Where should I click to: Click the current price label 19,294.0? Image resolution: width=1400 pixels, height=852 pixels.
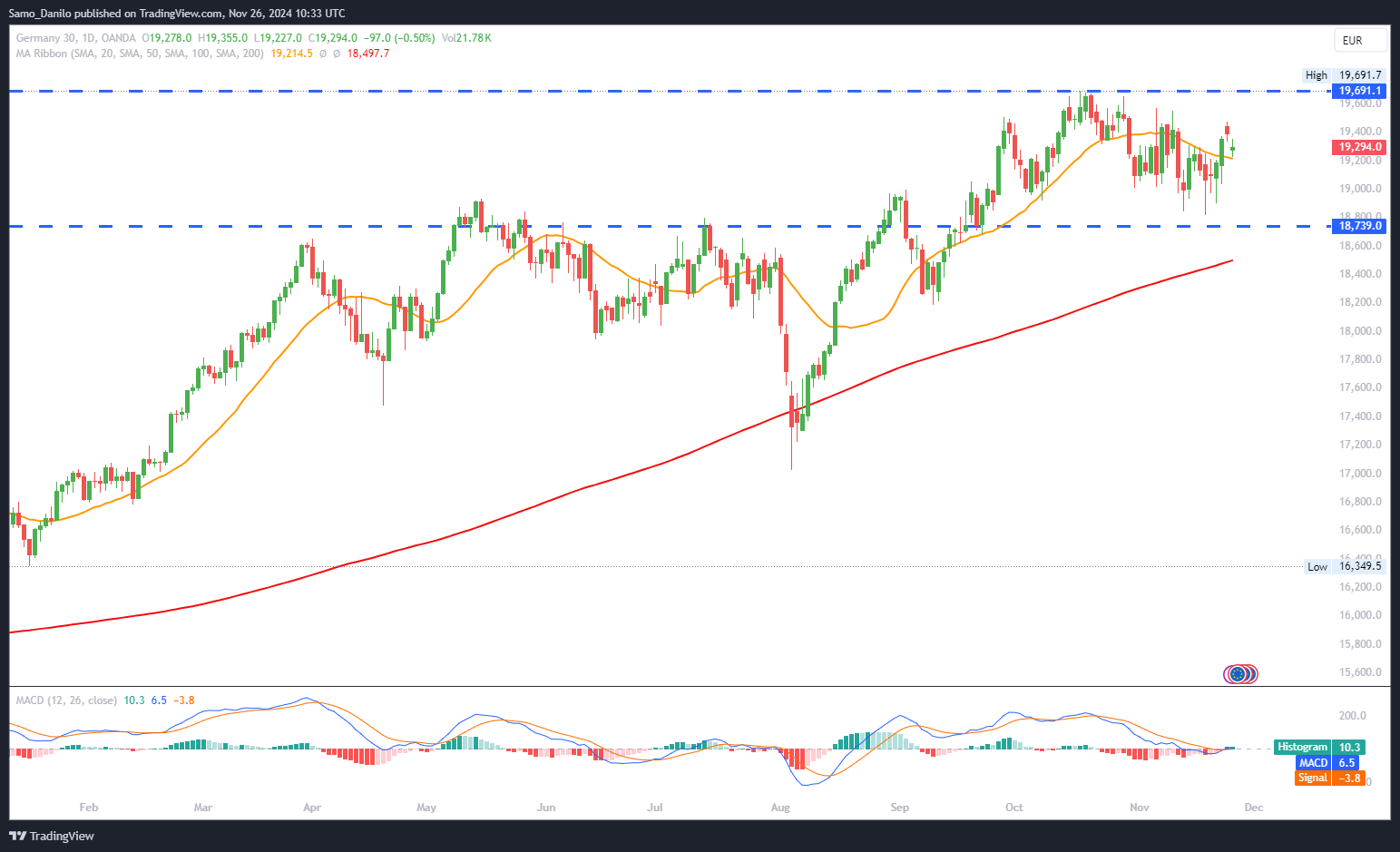(x=1360, y=147)
